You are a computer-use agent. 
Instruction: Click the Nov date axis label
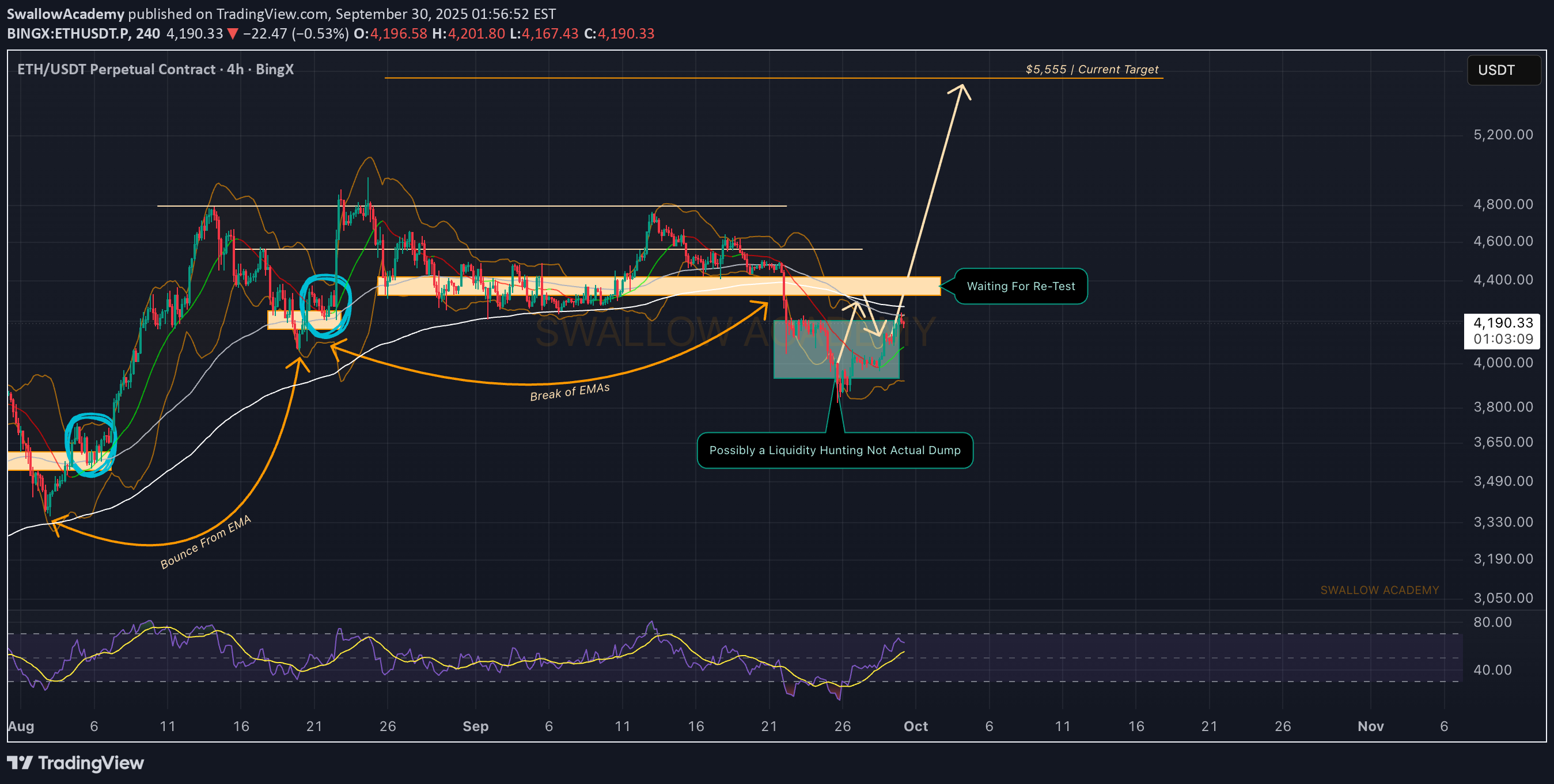coord(1370,726)
